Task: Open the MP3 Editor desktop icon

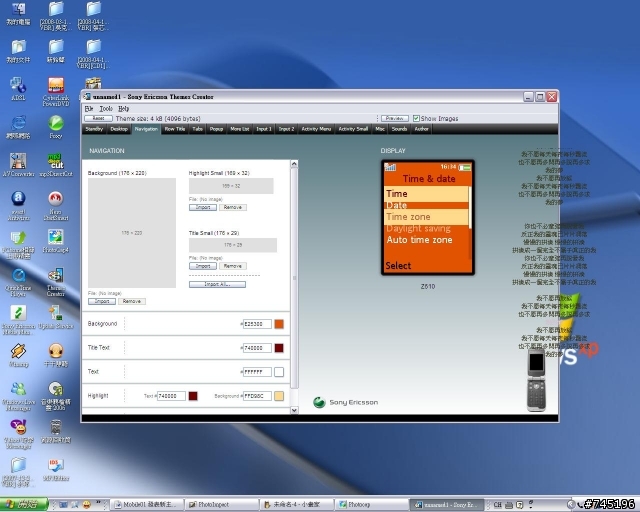Action: (56, 470)
